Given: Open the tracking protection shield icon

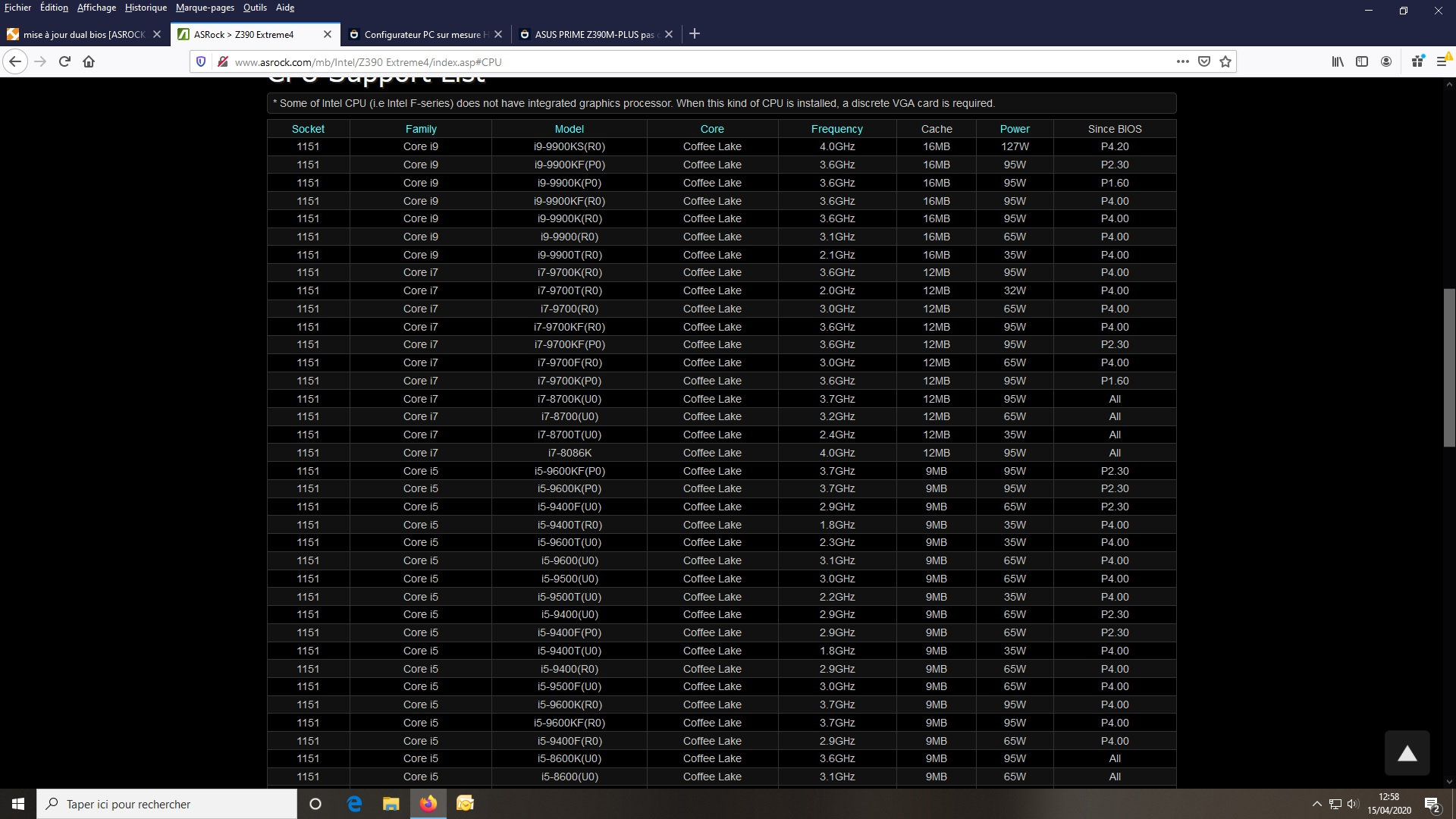Looking at the screenshot, I should (x=201, y=61).
